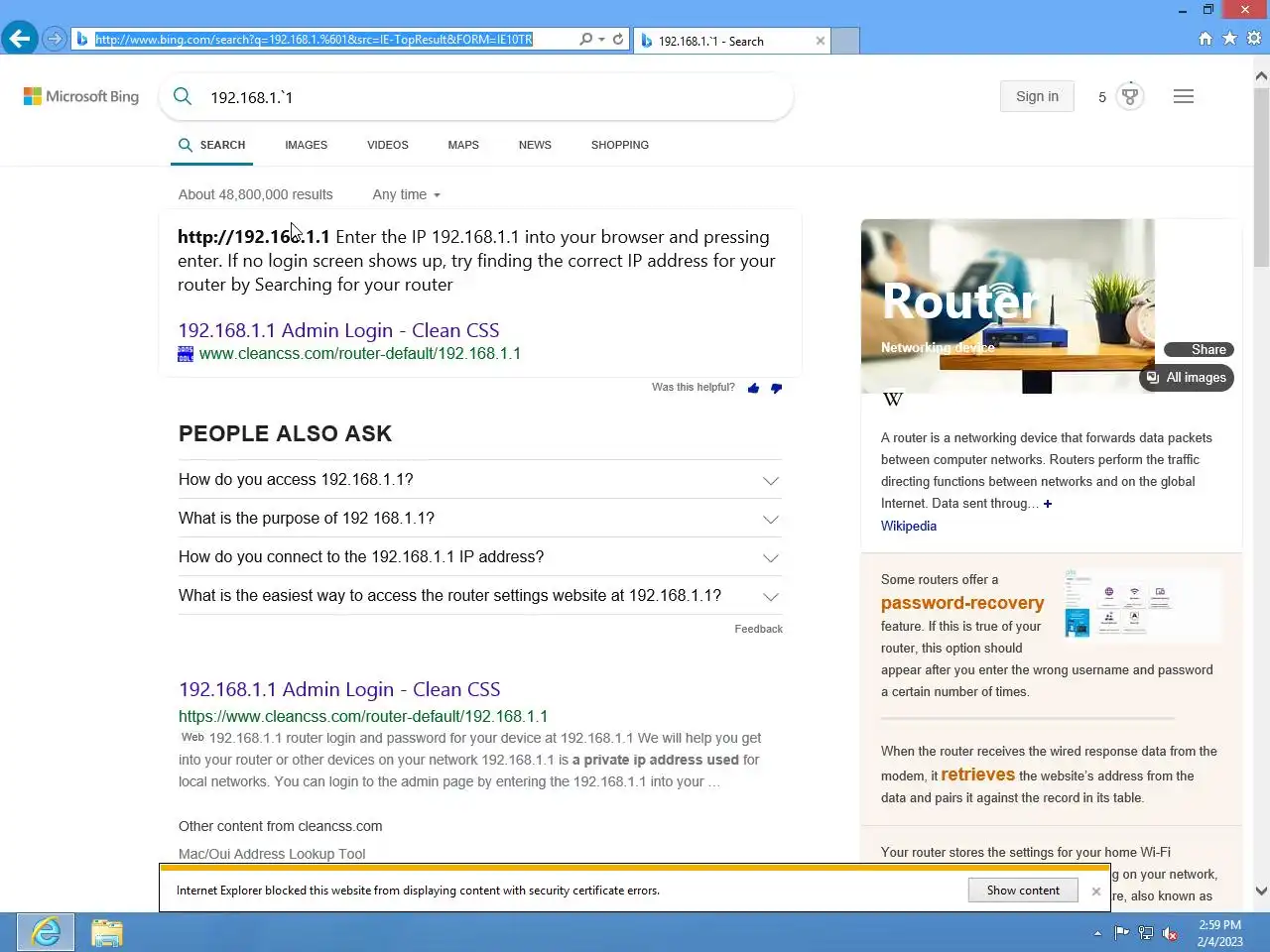Click the browser Forward arrow button

55,39
